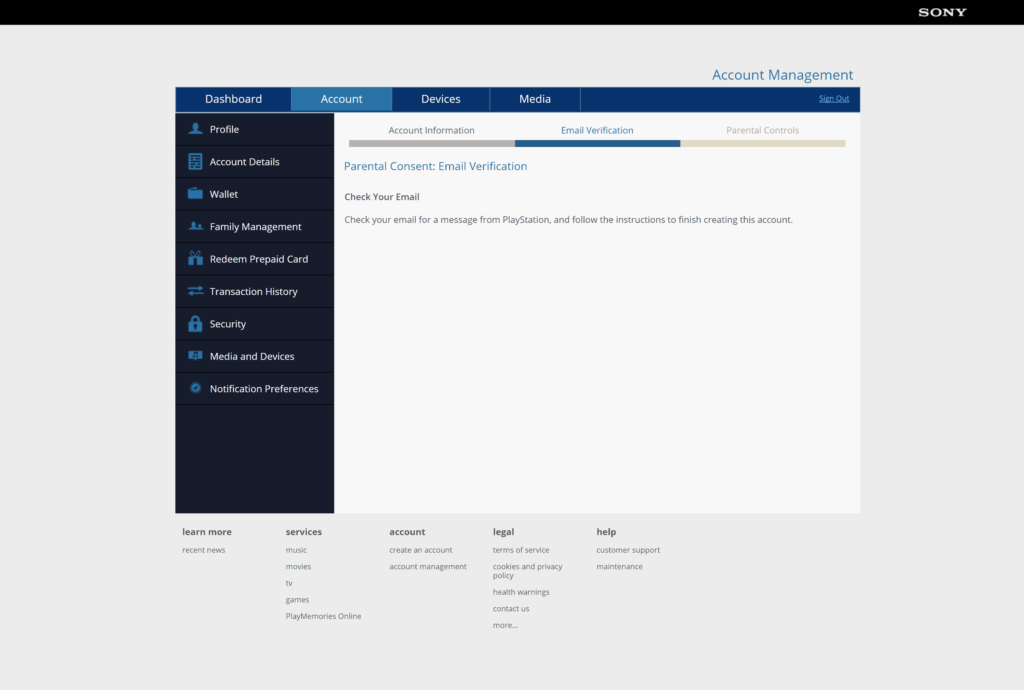Click the Redeem Prepaid Card gift icon
1024x690 pixels.
coord(194,258)
